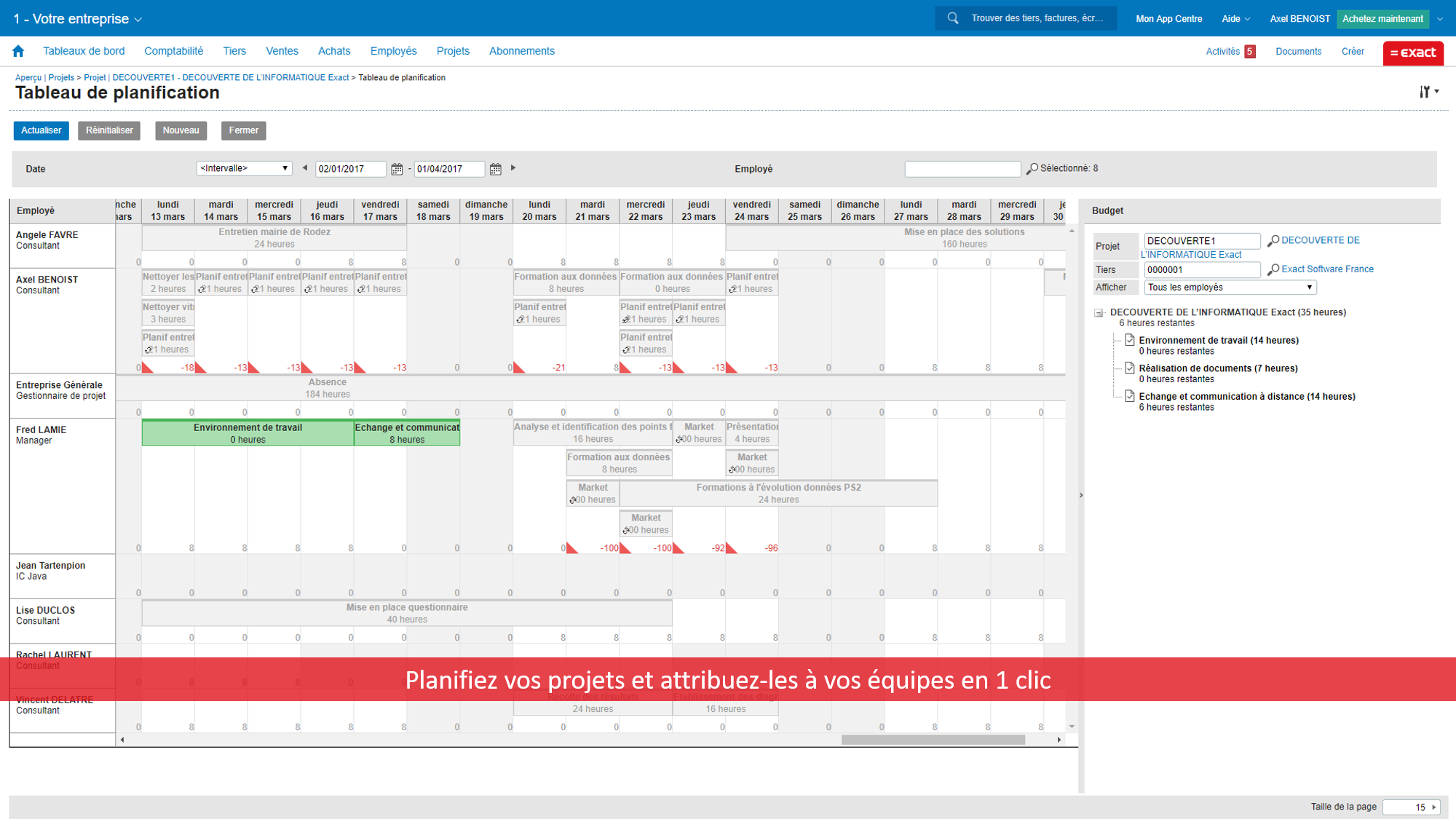Go to the previous date interval arrow
The height and width of the screenshot is (819, 1456).
point(305,168)
